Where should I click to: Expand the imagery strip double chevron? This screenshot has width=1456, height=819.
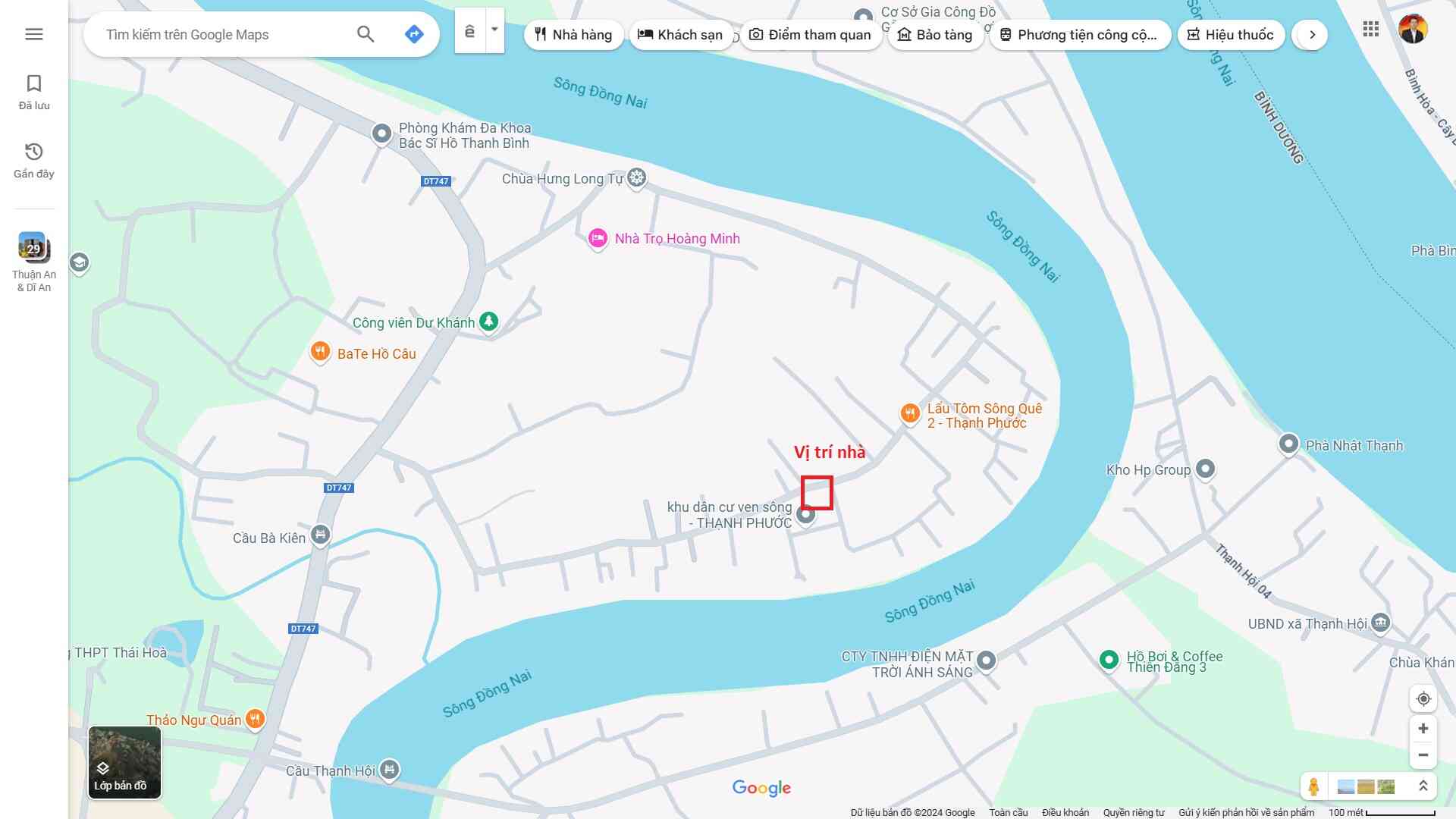pyautogui.click(x=1423, y=786)
